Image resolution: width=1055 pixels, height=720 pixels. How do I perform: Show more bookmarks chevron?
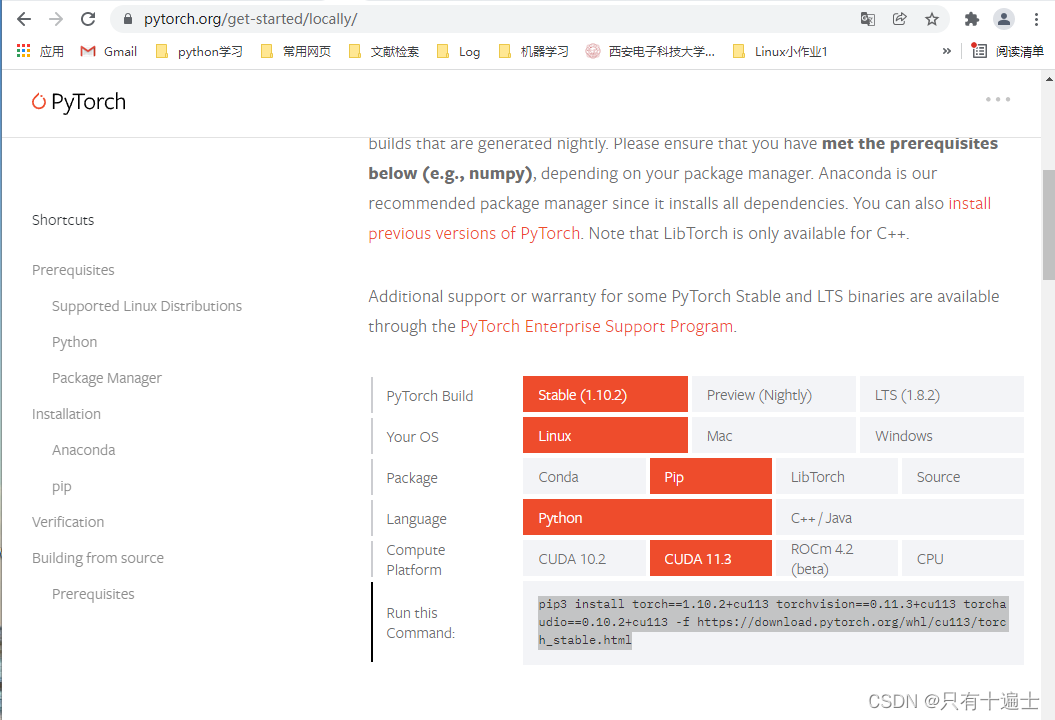pos(947,51)
